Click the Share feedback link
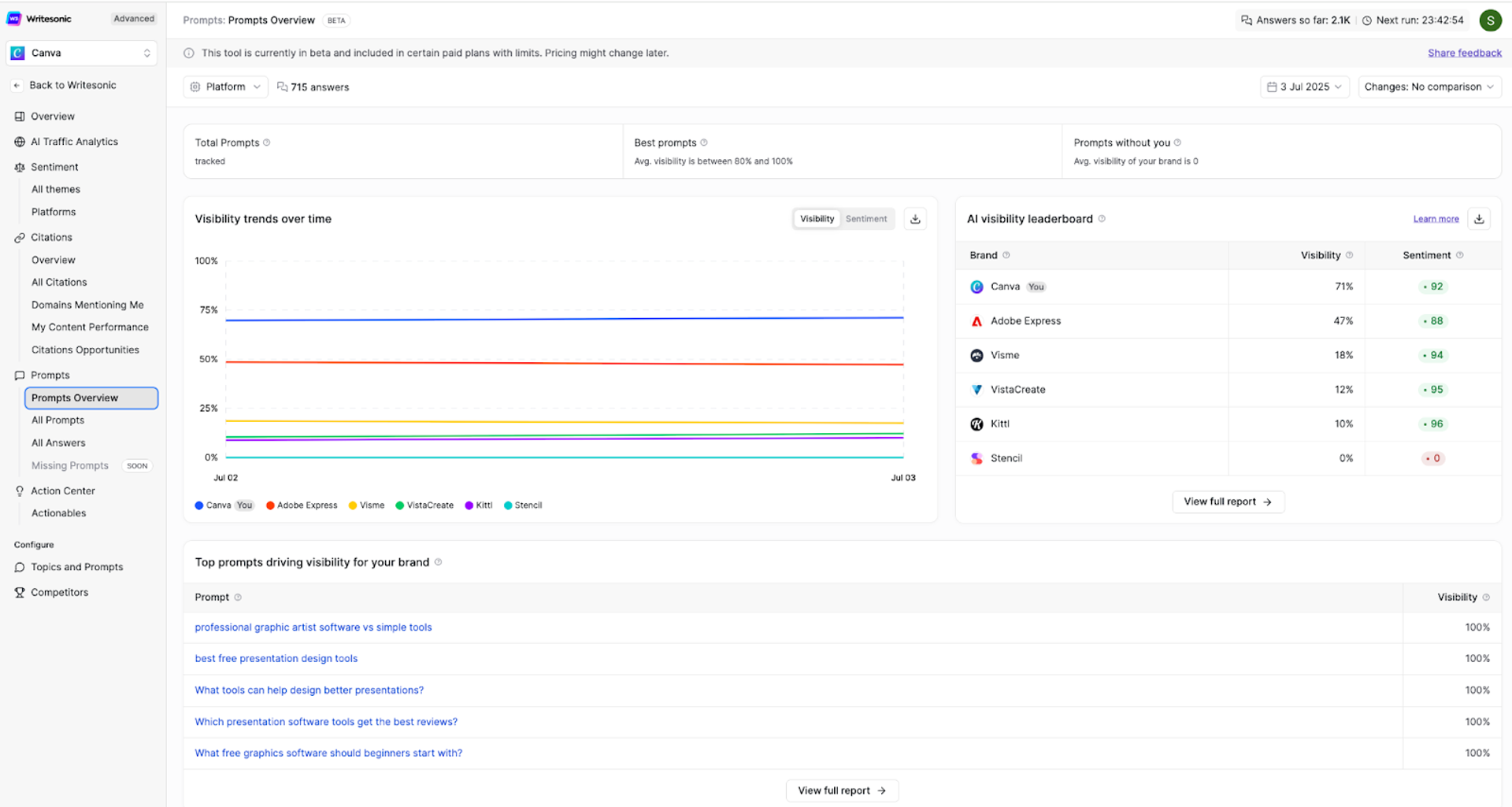Image resolution: width=1512 pixels, height=807 pixels. (1465, 53)
